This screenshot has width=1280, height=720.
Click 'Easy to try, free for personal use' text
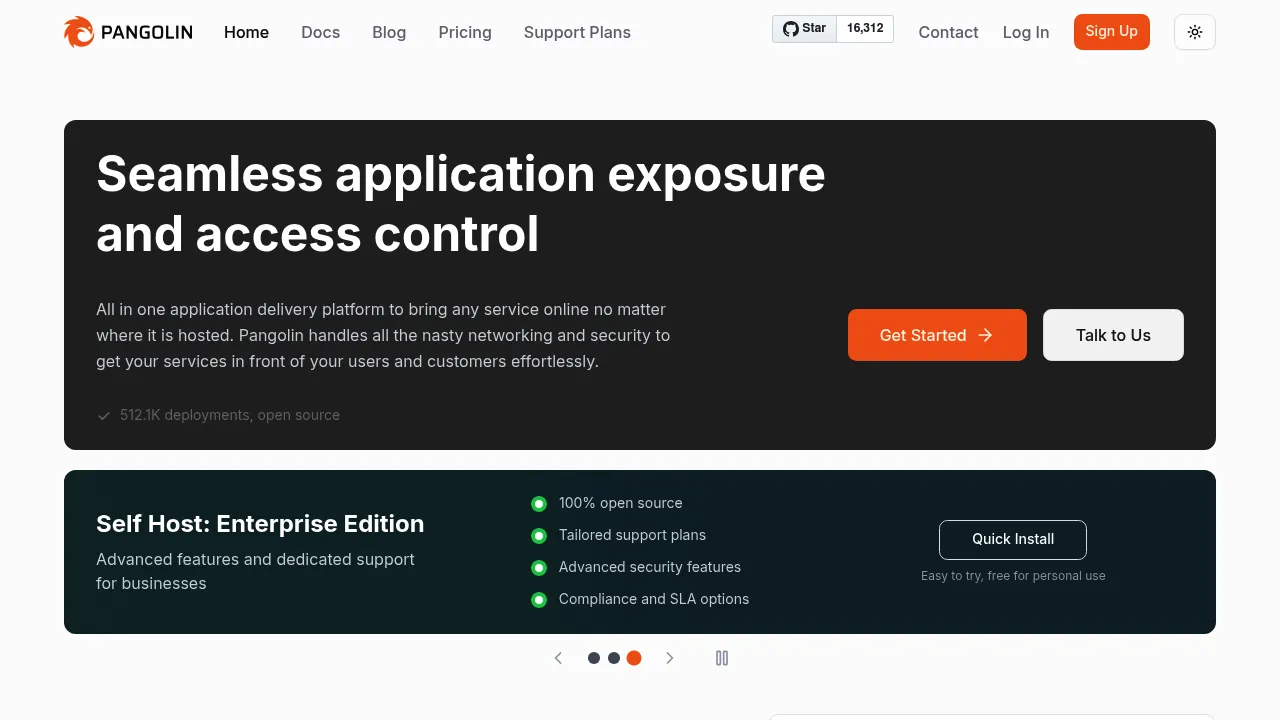pos(1013,576)
